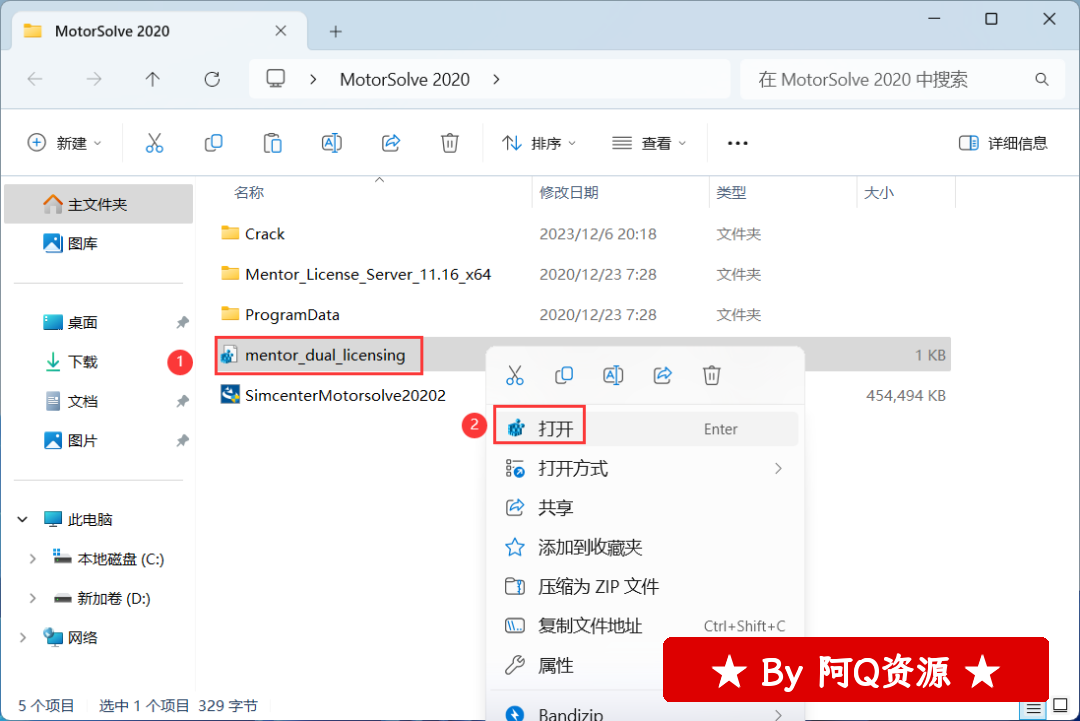Sort by the 类型 column header

coord(731,193)
